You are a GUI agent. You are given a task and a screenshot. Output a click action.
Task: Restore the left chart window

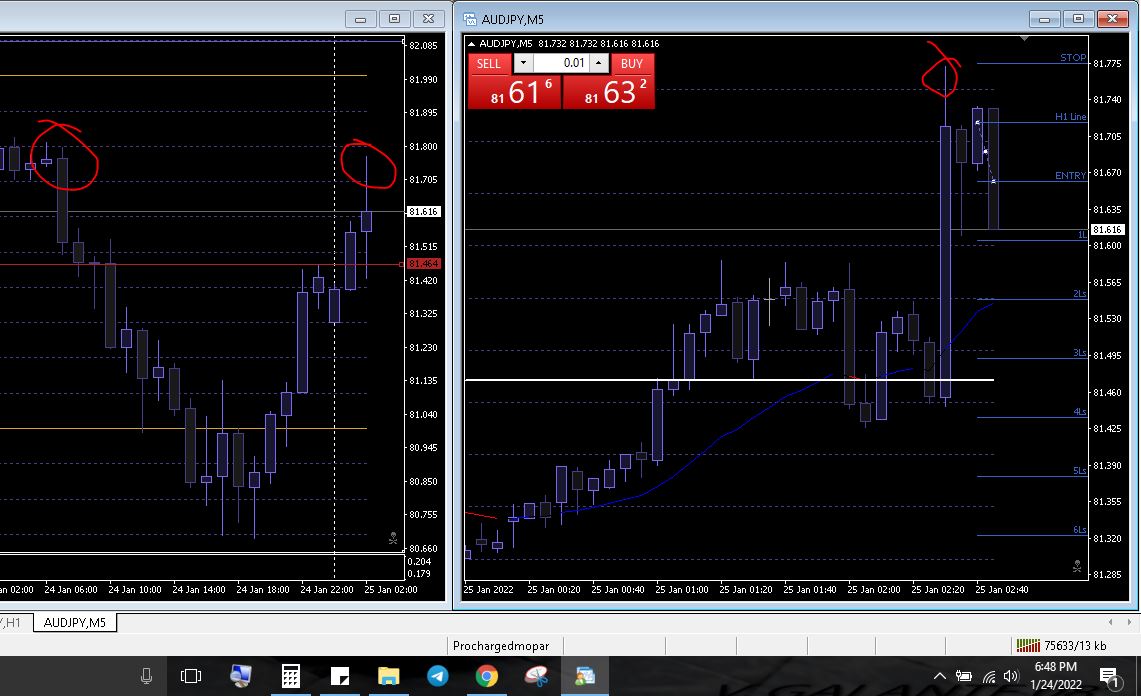coord(394,19)
